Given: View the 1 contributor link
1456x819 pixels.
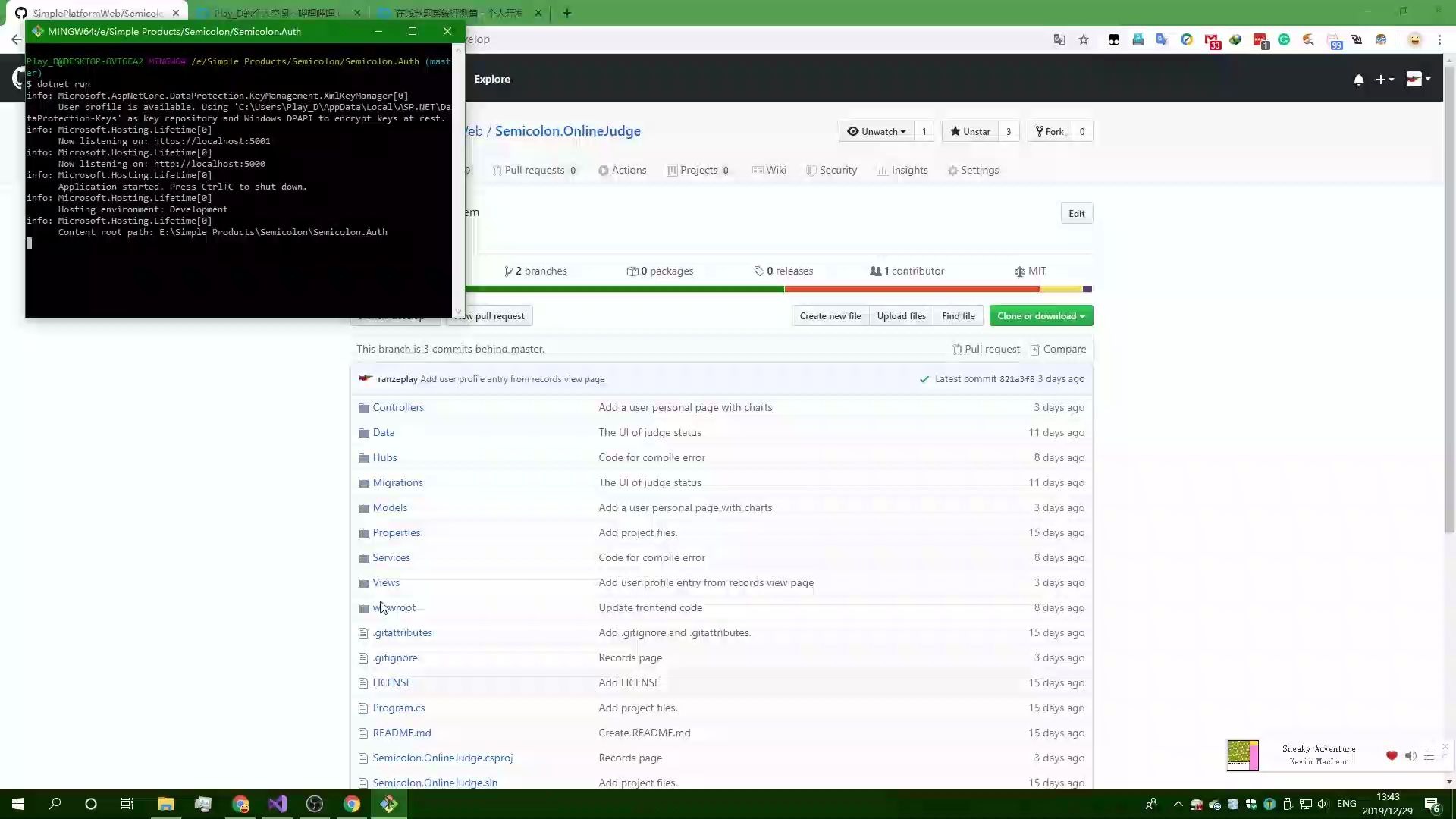Looking at the screenshot, I should 907,271.
